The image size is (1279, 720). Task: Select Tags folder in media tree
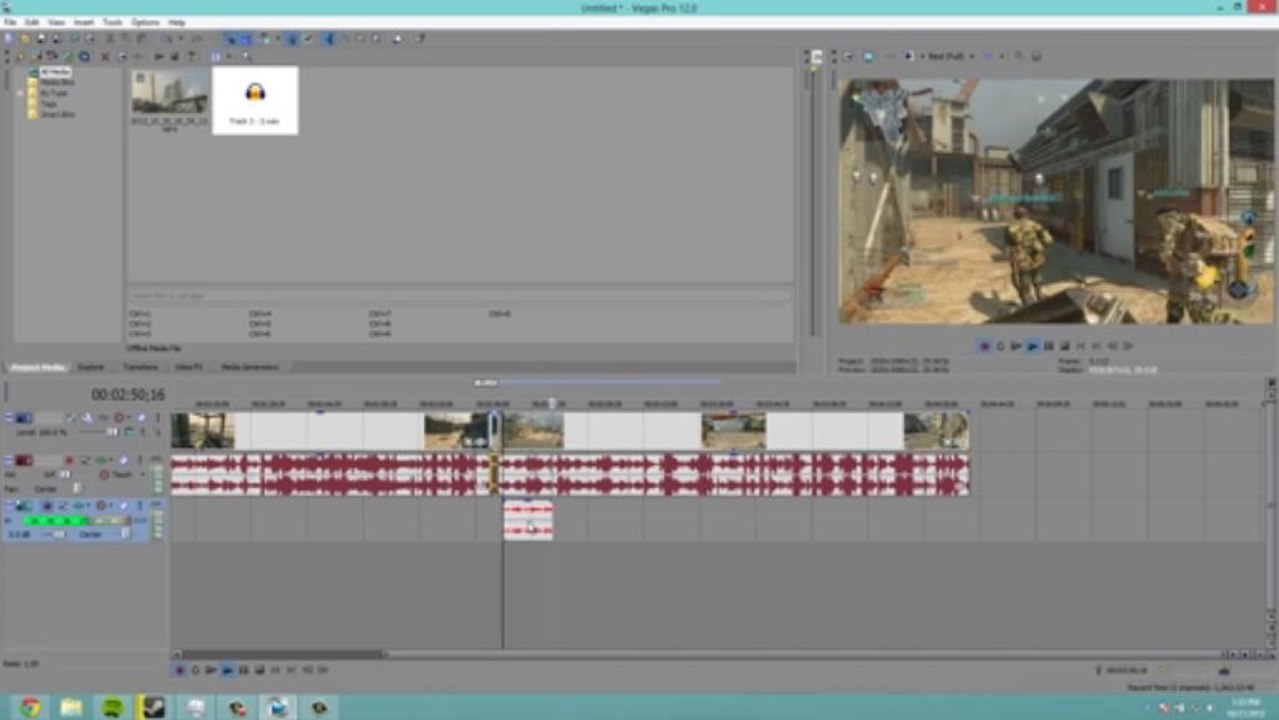pos(48,104)
